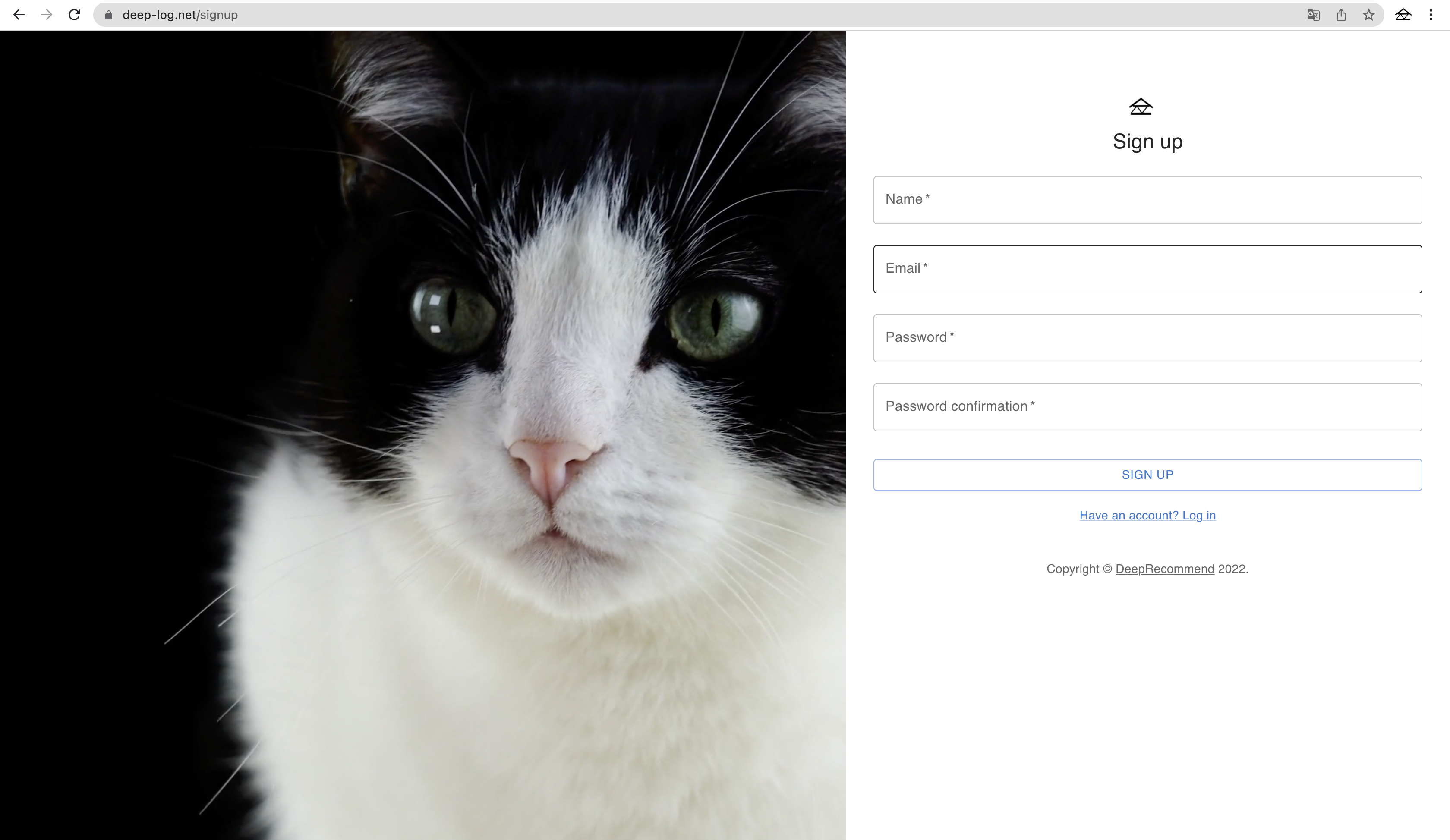Viewport: 1450px width, 840px height.
Task: Click the browser back arrow
Action: 19,15
